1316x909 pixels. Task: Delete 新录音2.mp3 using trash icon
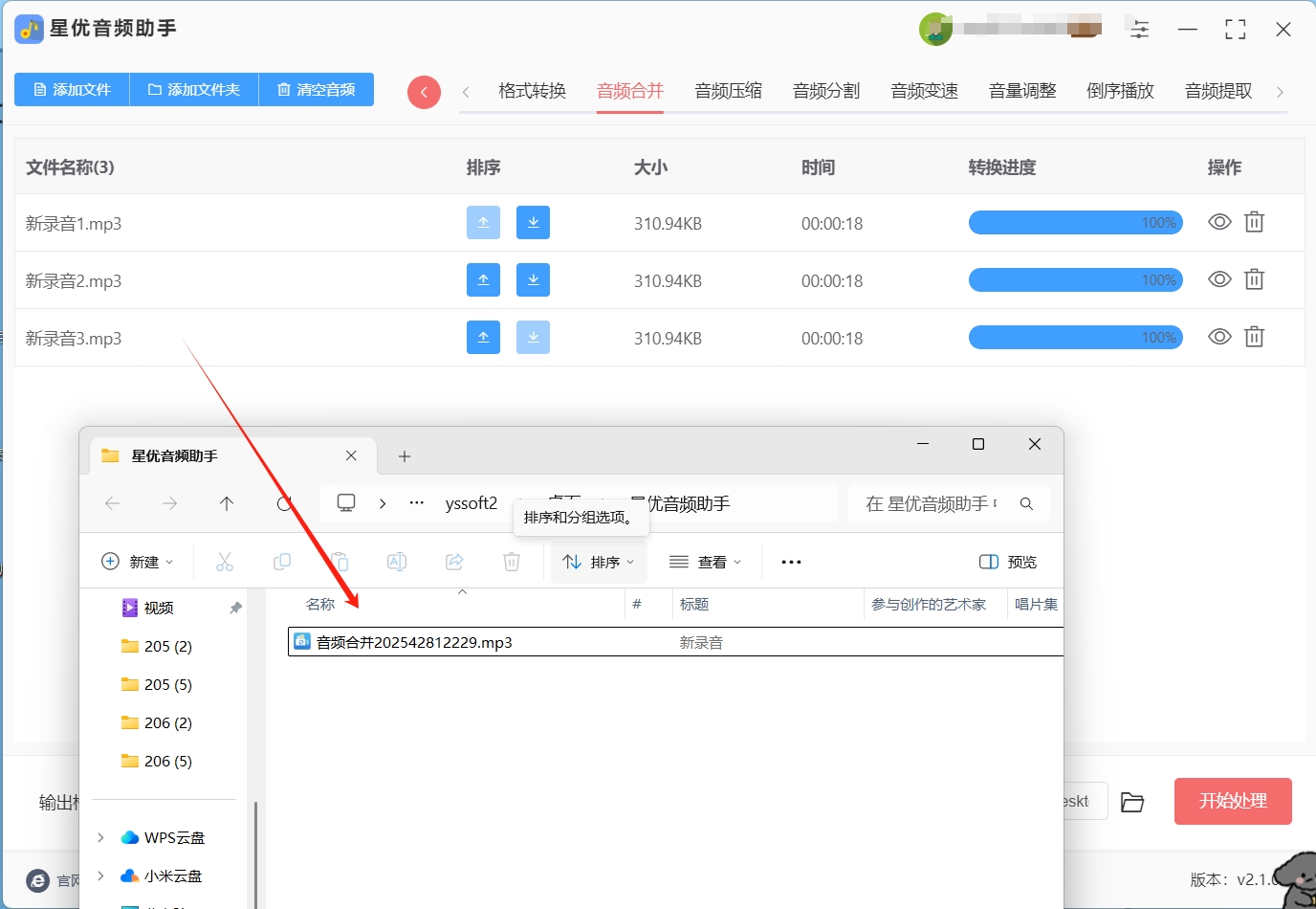(1254, 279)
